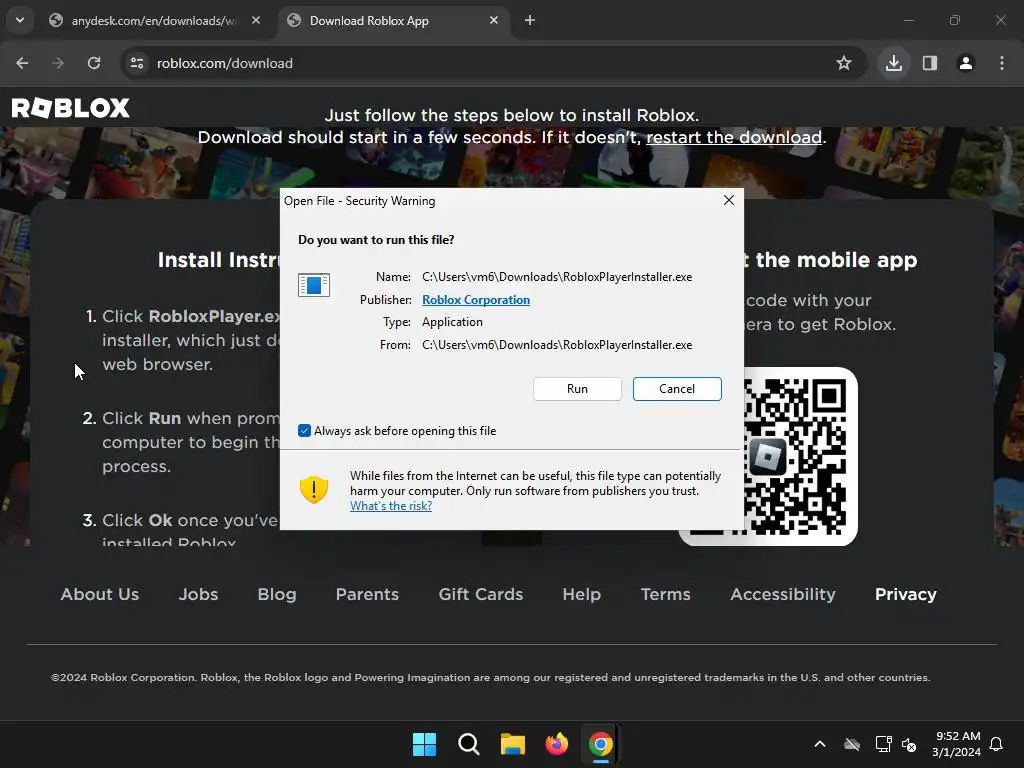Screen dimensions: 1024x768
Task: Open the Help footer link
Action: 581,594
